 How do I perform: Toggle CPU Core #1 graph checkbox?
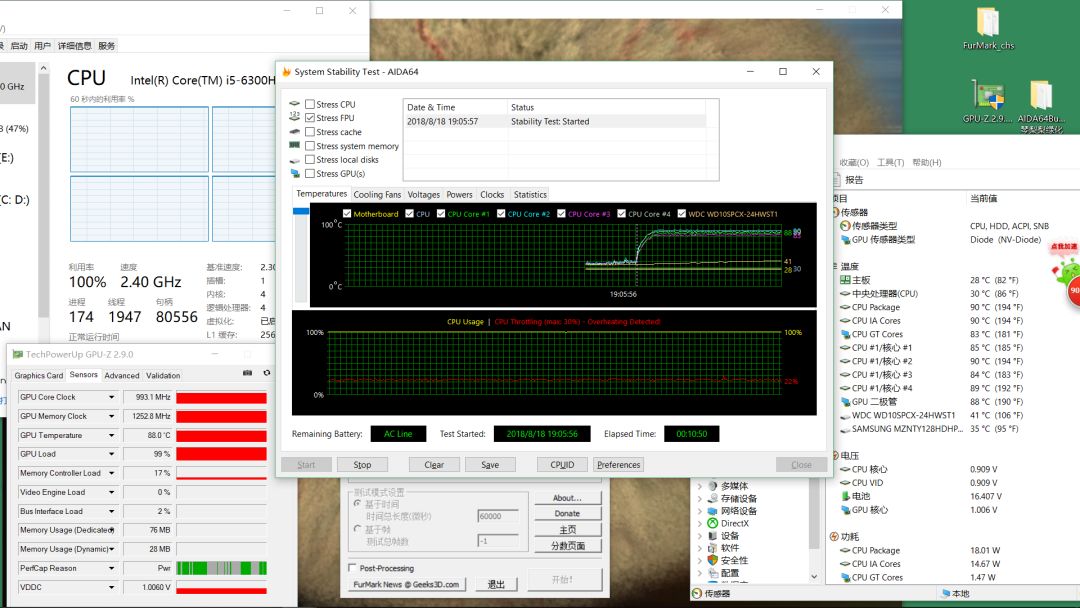(x=441, y=213)
